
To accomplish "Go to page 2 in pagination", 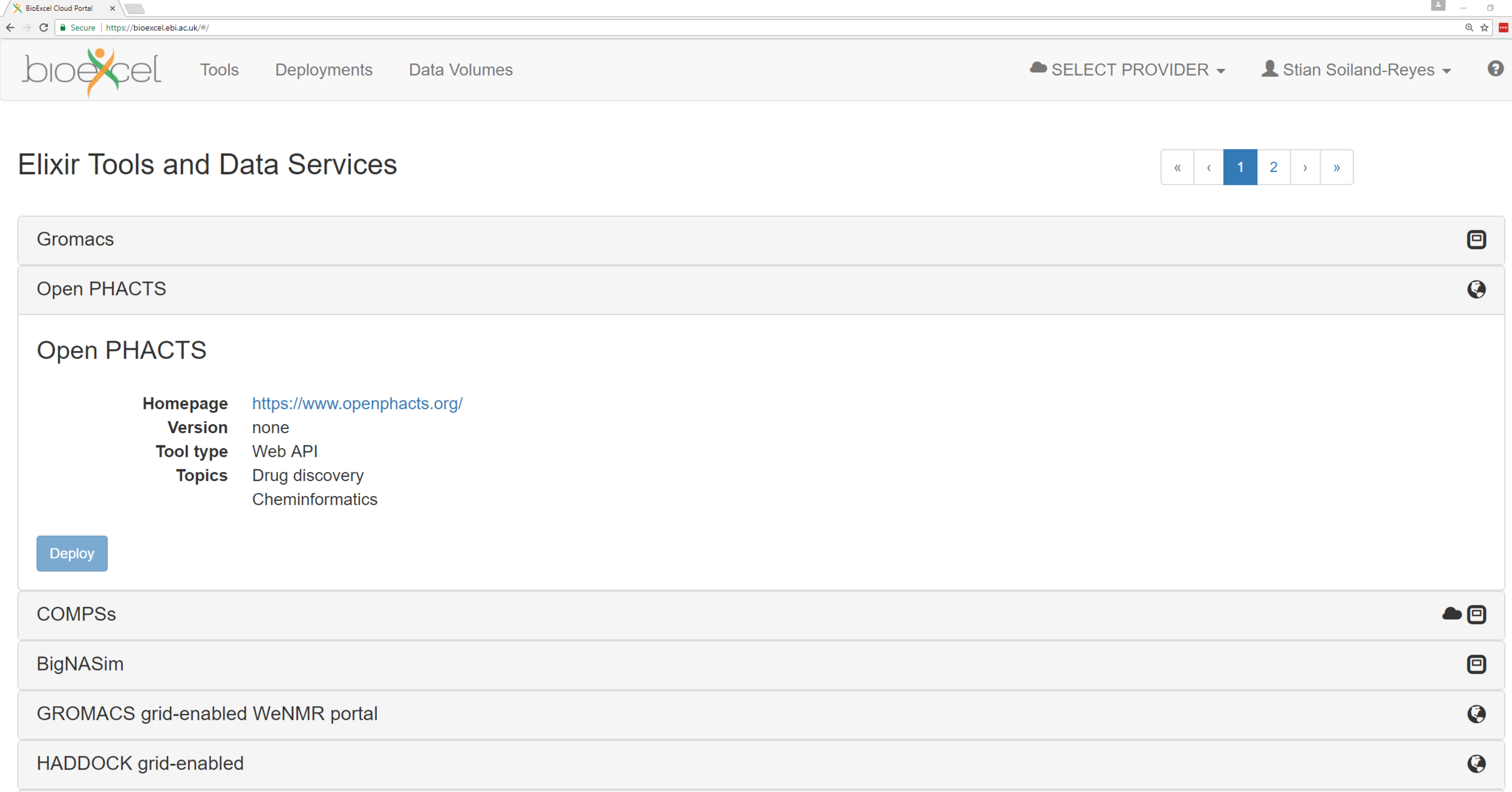I will coord(1273,168).
